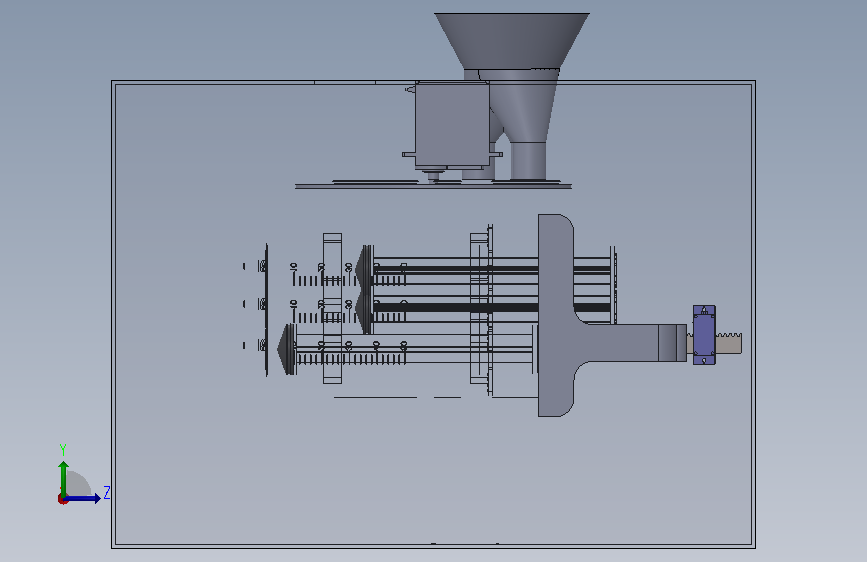Click the green Y axis of triad

63,478
